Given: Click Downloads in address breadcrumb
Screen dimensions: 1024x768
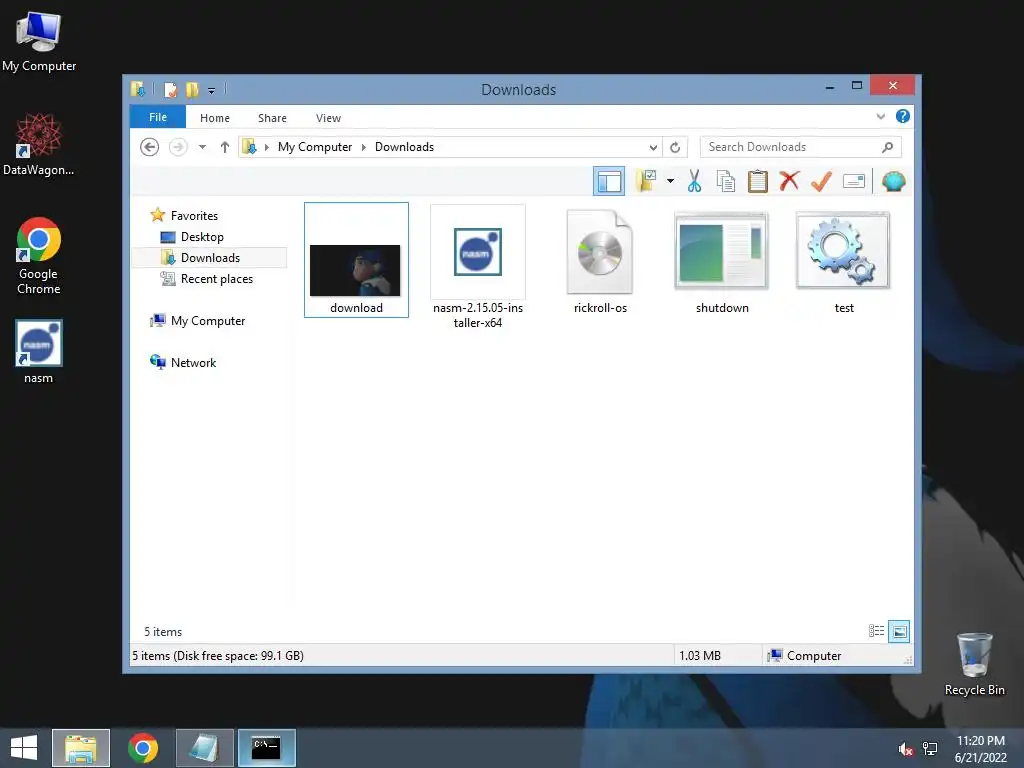Looking at the screenshot, I should (404, 147).
